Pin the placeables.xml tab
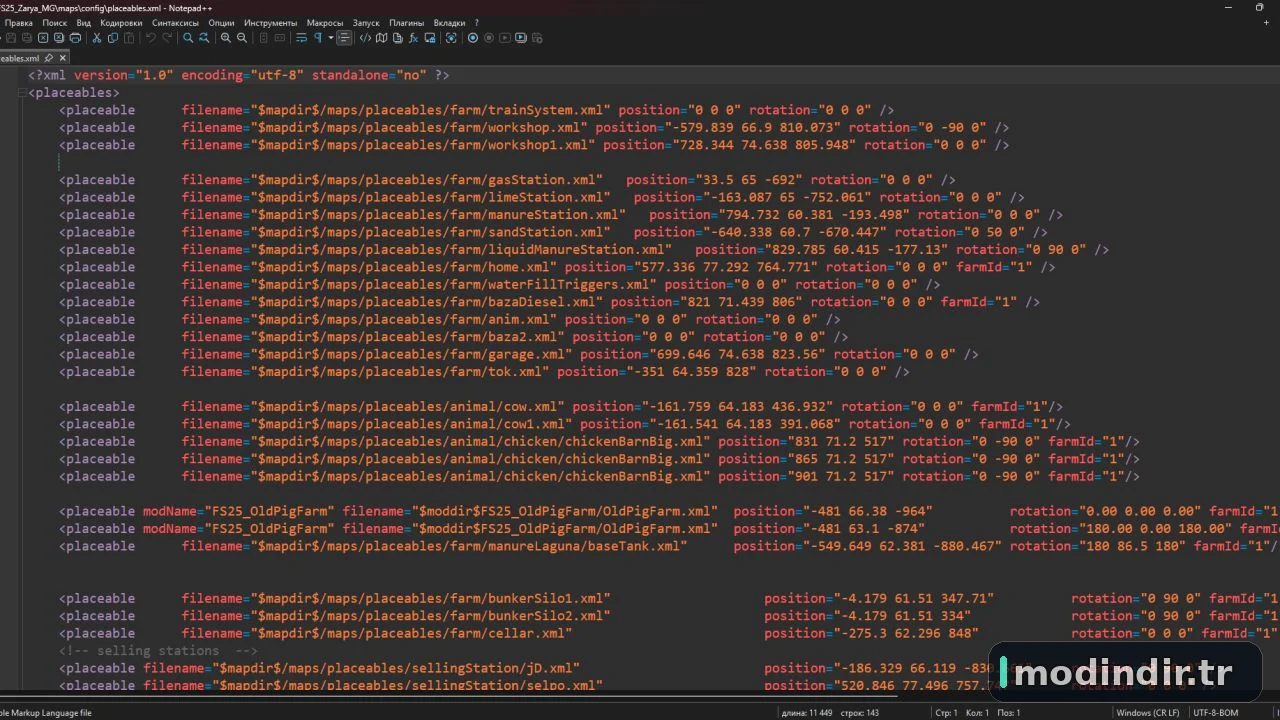The width and height of the screenshot is (1280, 720). (x=48, y=58)
